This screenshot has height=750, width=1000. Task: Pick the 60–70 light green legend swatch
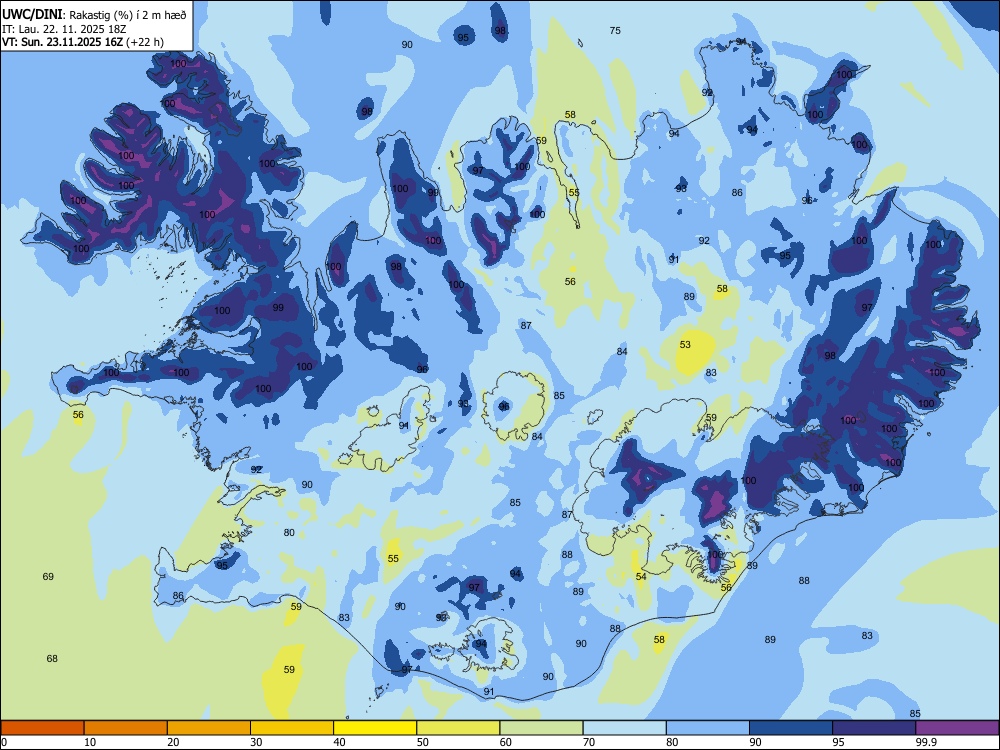[x=541, y=728]
